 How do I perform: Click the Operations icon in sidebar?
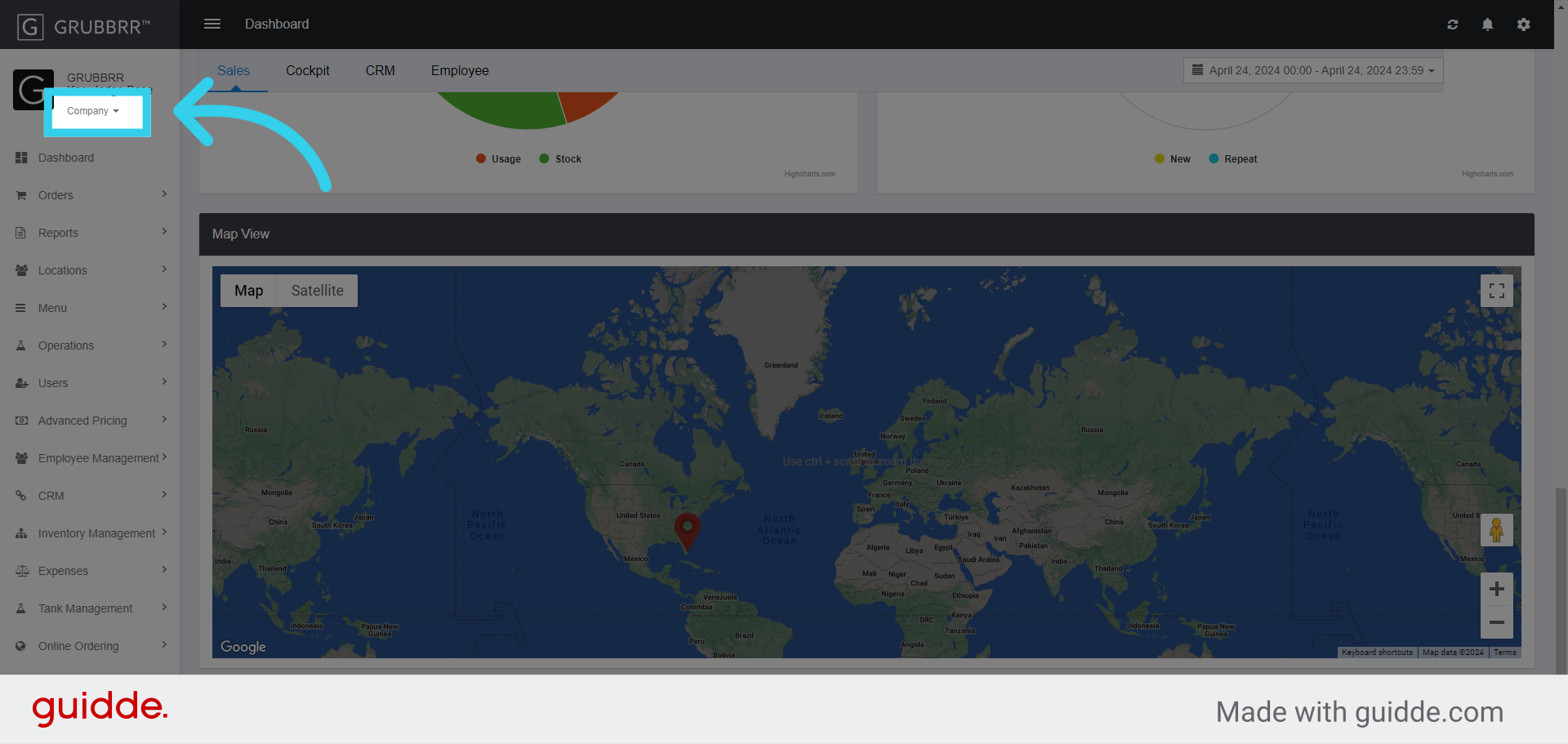(x=21, y=345)
